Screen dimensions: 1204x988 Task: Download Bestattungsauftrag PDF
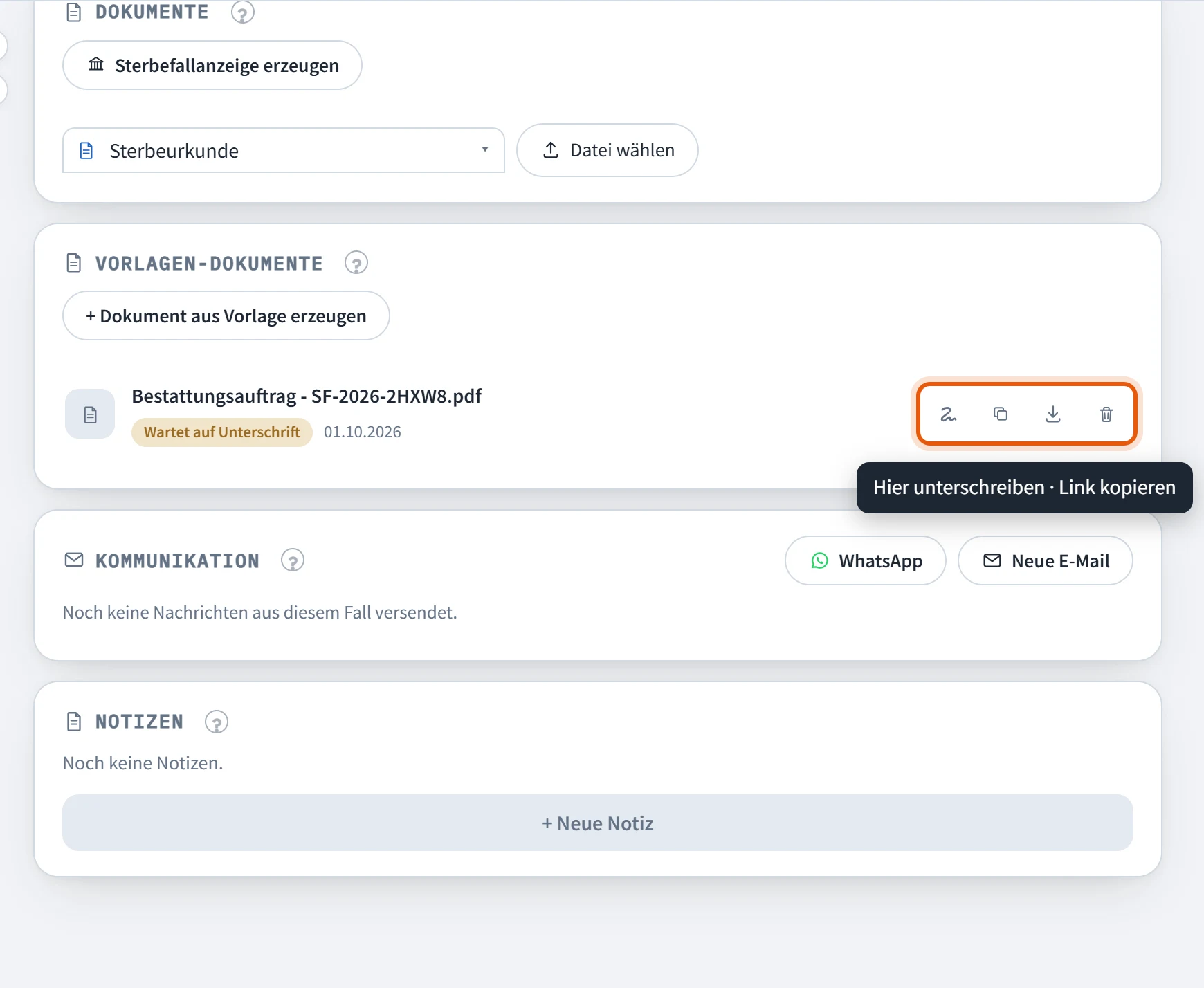1053,414
